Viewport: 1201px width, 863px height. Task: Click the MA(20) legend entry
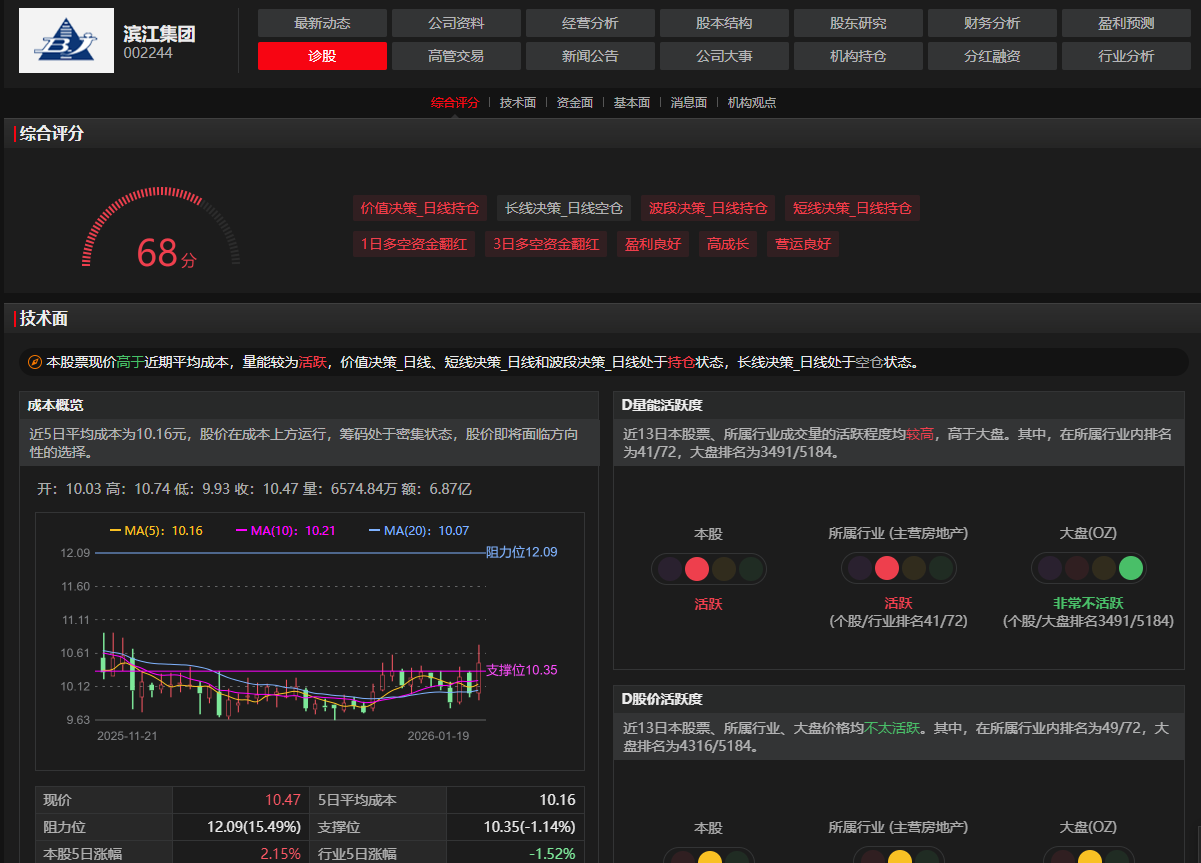tap(419, 530)
